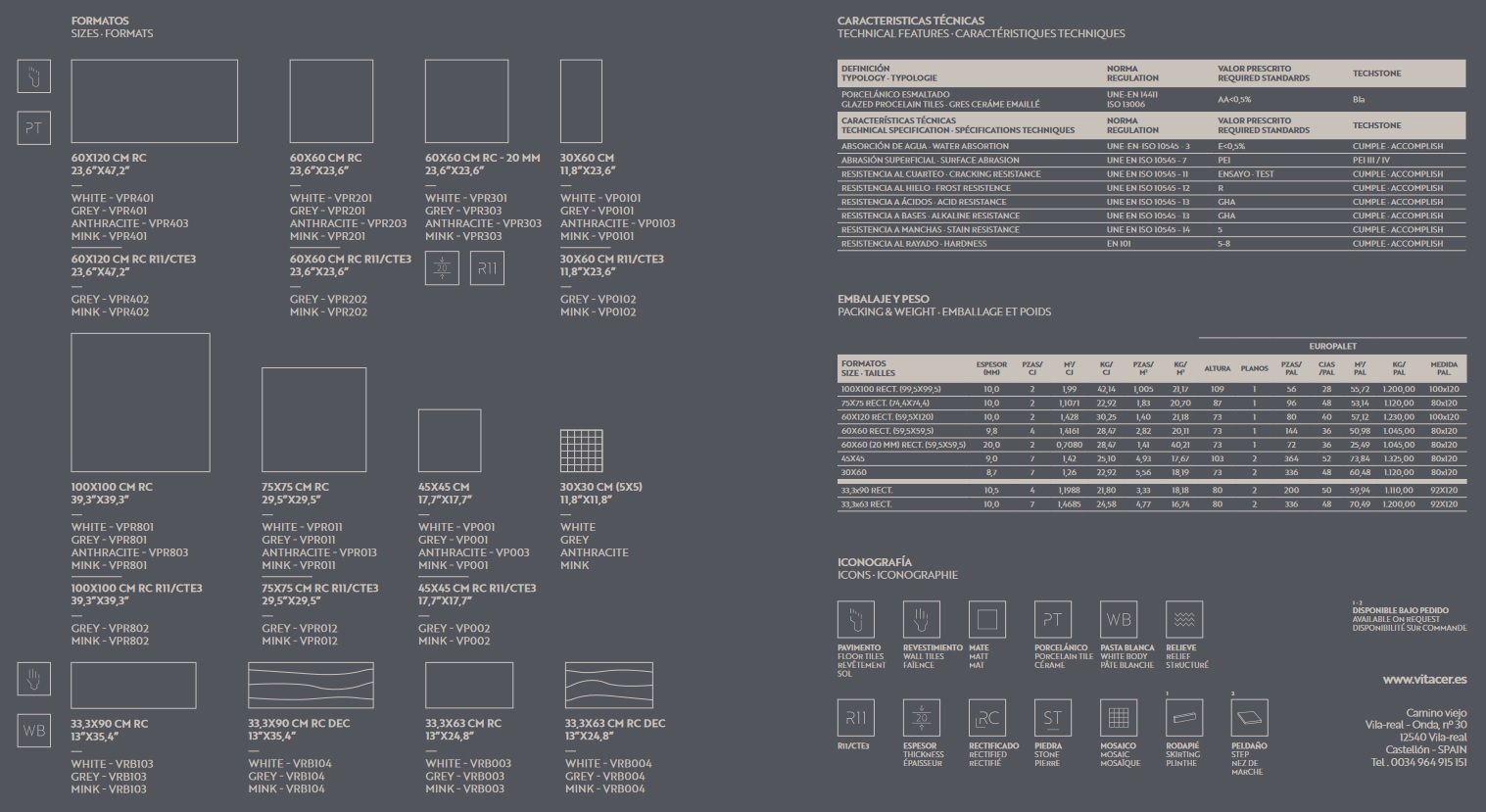Viewport: 1486px width, 812px height.
Task: Click the R11 icon below the 60x60 20 mm format
Action: (x=487, y=267)
